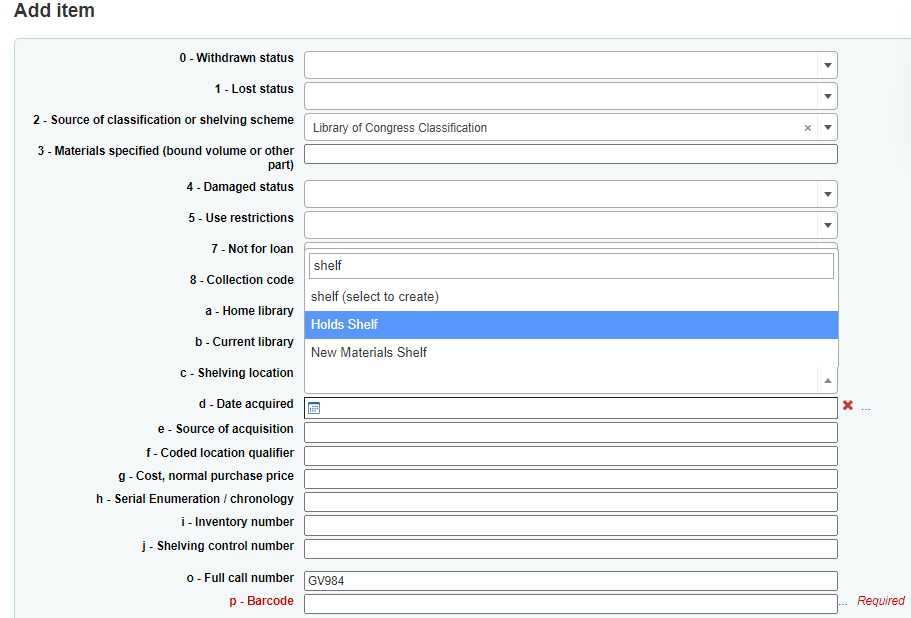The height and width of the screenshot is (618, 911).
Task: Click the ellipsis beside the Barcode field
Action: coord(843,602)
